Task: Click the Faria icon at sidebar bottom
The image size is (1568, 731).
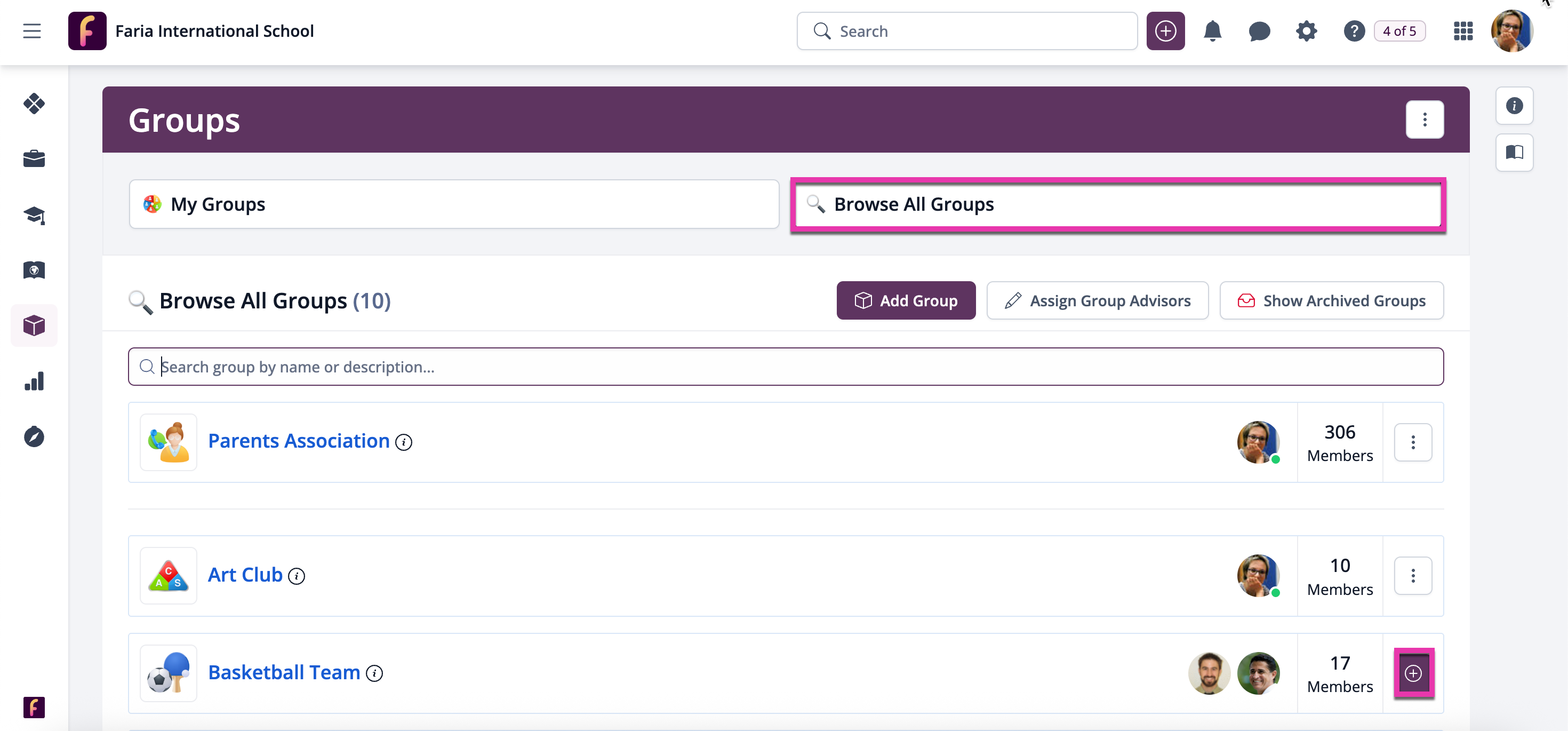Action: click(x=34, y=707)
